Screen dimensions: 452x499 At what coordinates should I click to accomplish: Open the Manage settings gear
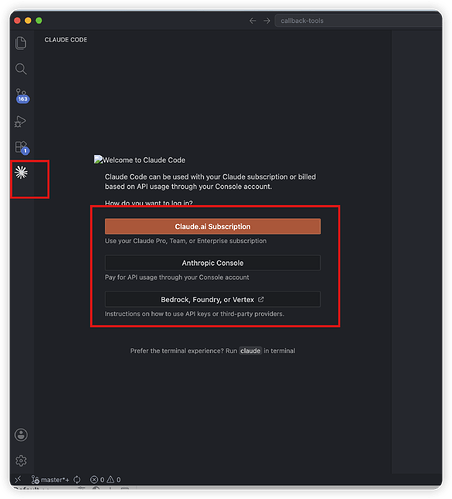coord(21,460)
